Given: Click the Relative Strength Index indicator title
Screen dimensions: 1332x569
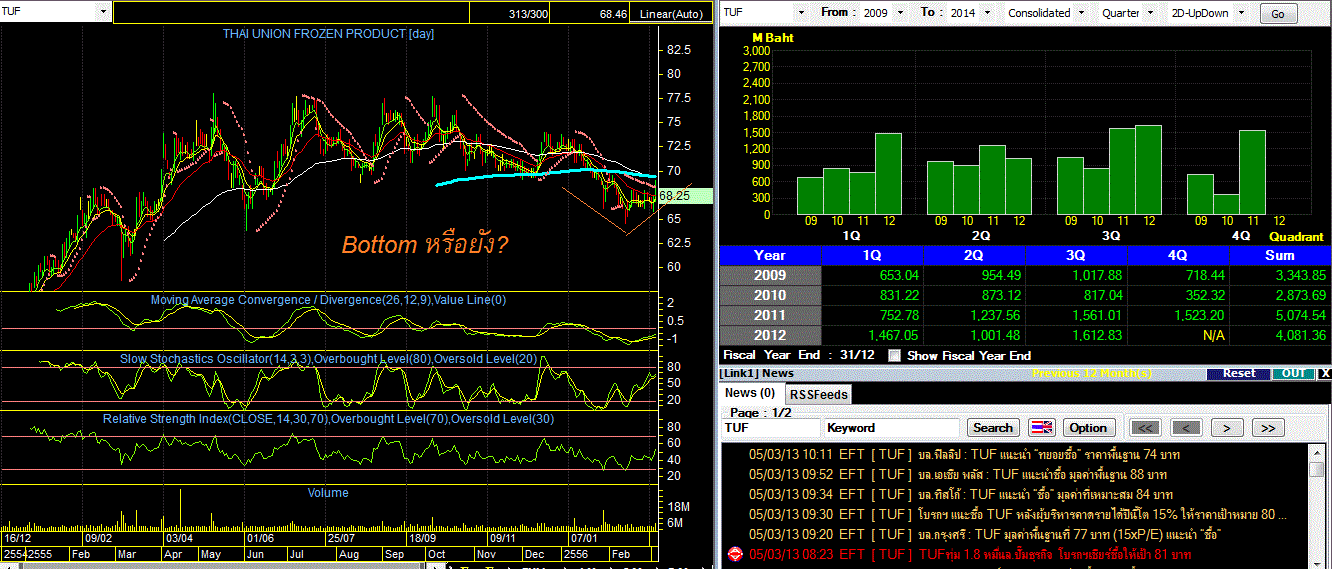Looking at the screenshot, I should point(328,419).
